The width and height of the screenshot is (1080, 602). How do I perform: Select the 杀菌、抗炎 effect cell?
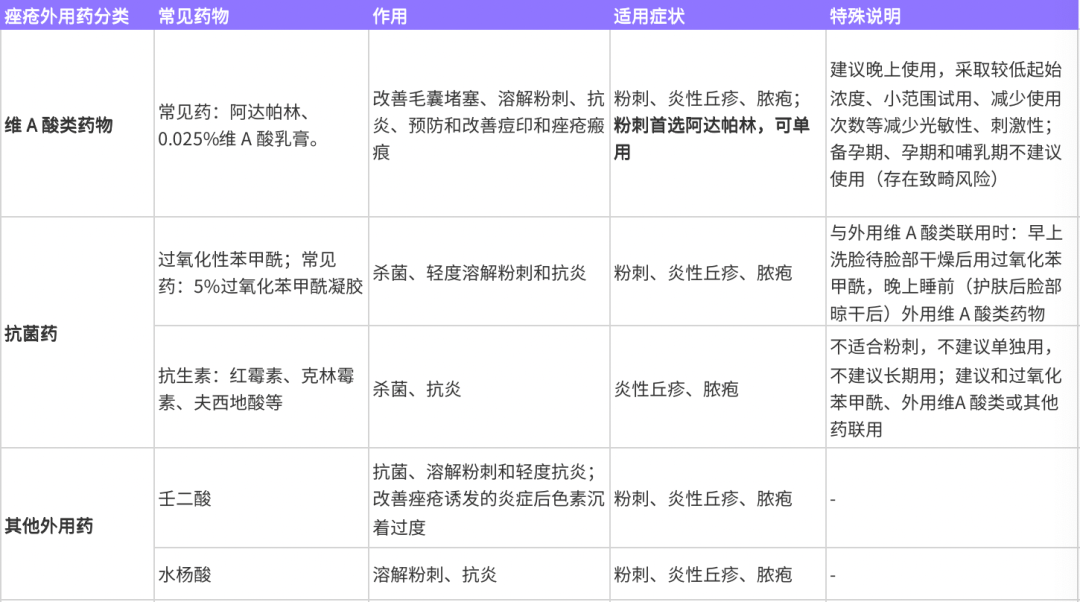click(417, 389)
